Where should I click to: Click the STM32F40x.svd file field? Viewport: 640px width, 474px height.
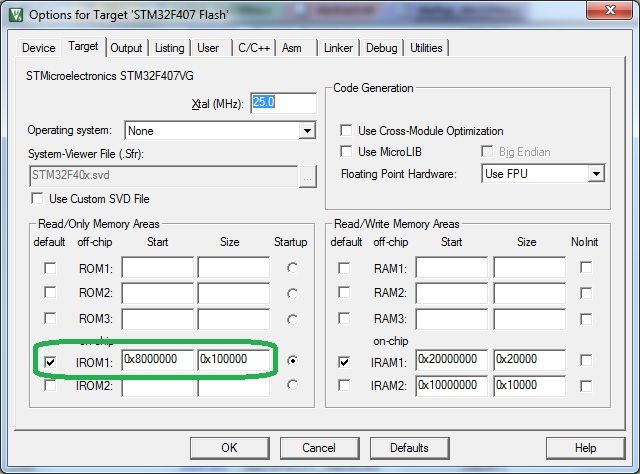click(163, 176)
